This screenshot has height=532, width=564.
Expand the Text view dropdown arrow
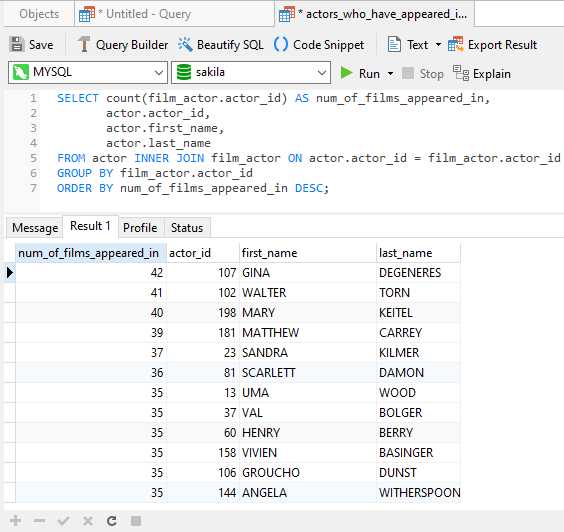pos(438,45)
